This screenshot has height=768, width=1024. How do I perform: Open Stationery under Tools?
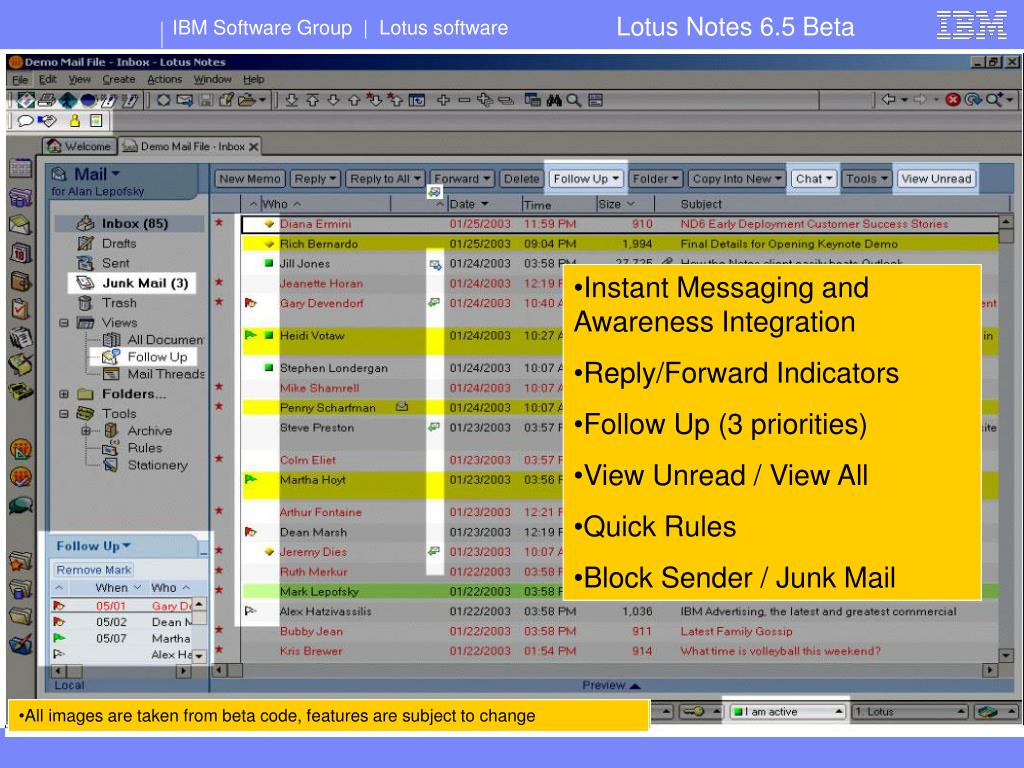[x=157, y=465]
